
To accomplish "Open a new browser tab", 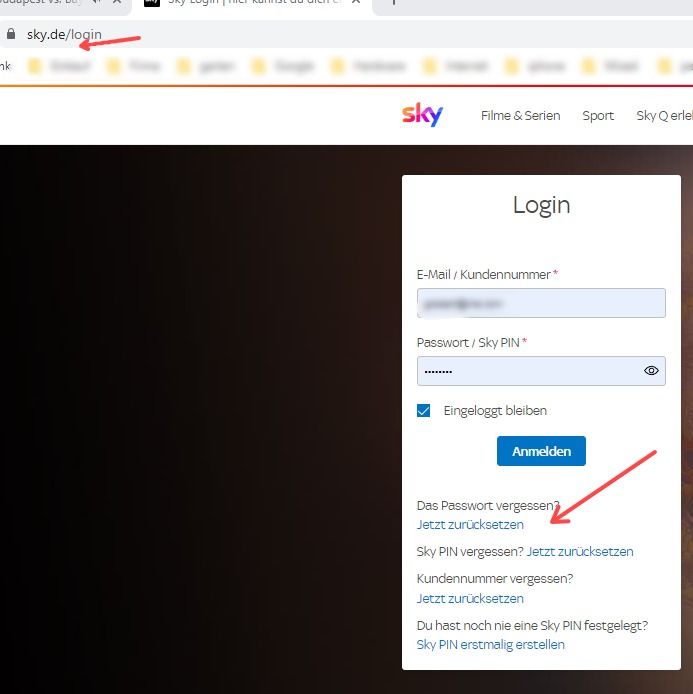I will (394, 2).
